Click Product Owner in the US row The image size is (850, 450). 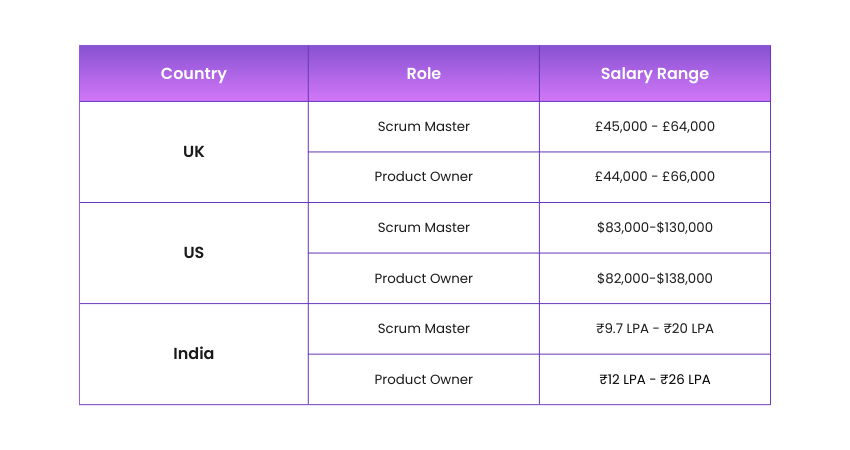[x=423, y=278]
